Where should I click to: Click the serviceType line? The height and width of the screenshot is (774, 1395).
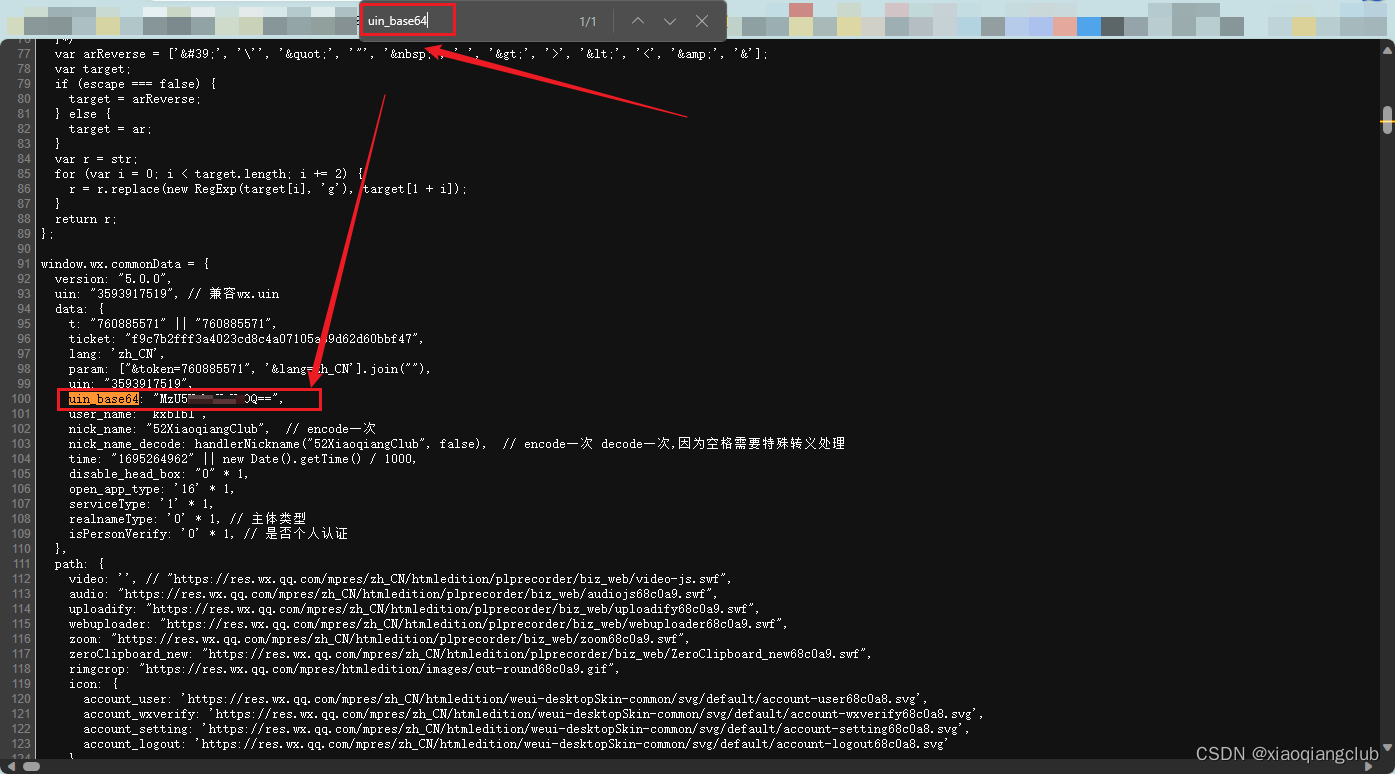click(141, 504)
